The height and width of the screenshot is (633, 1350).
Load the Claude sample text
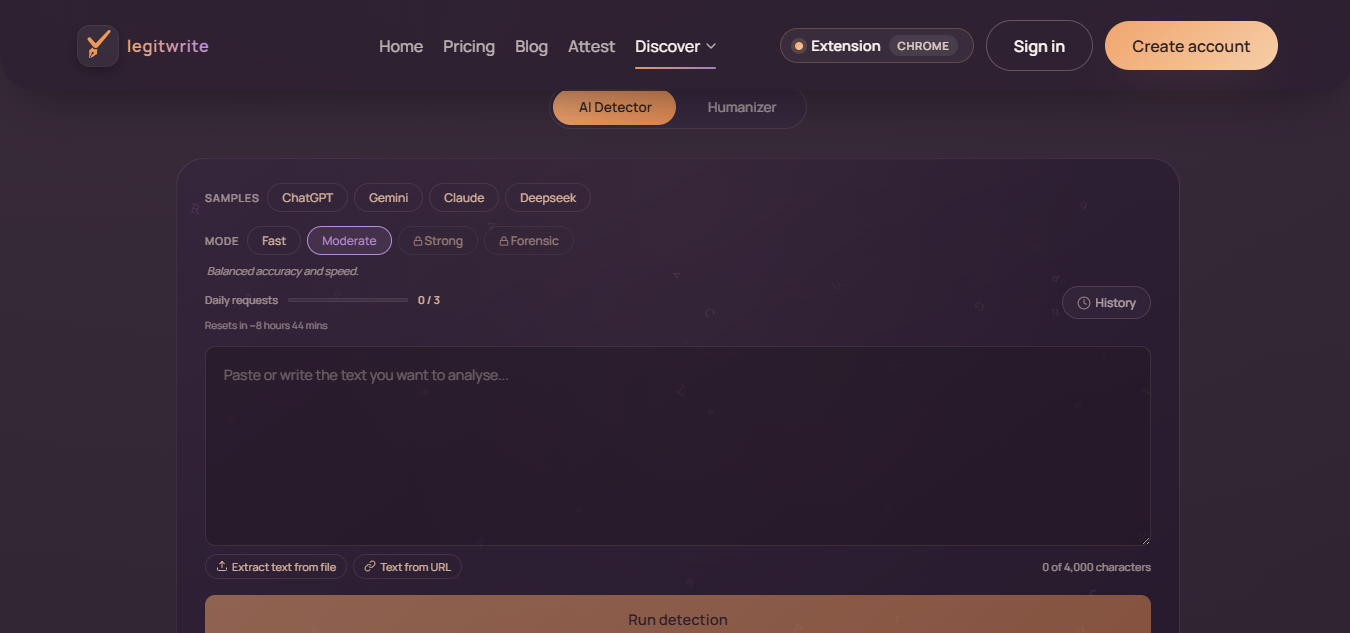point(464,198)
